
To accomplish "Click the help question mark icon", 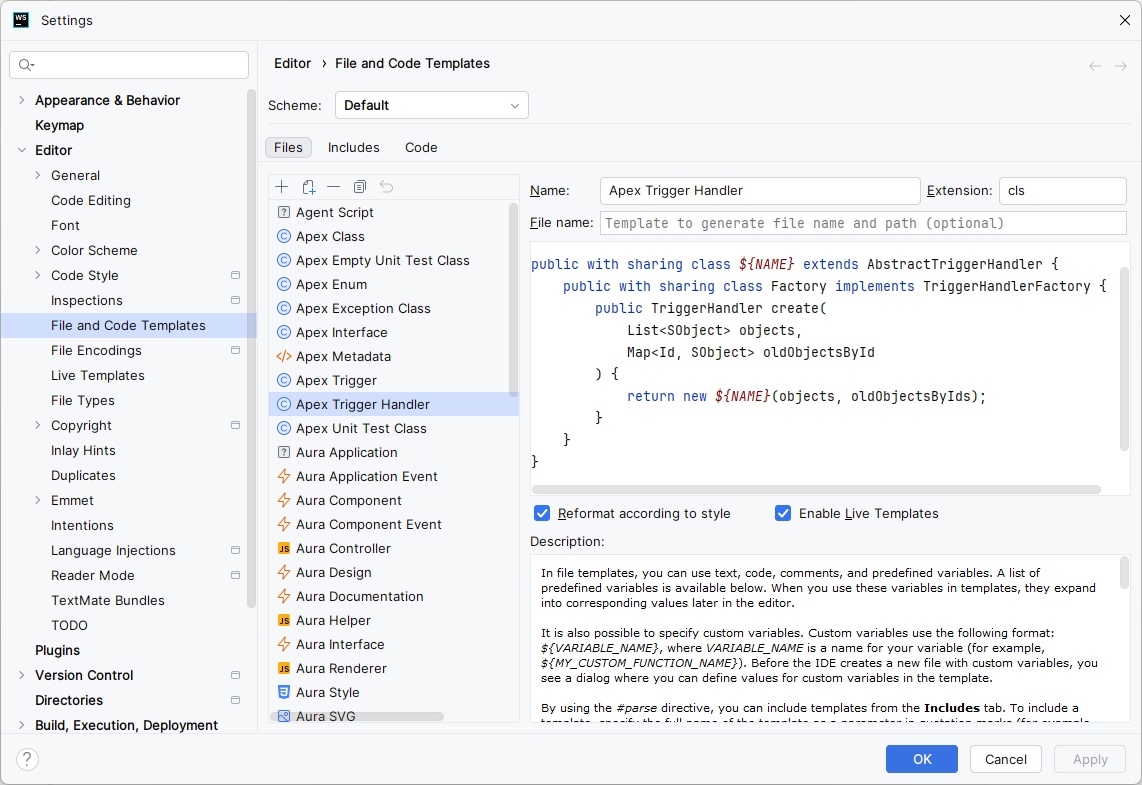I will [27, 759].
